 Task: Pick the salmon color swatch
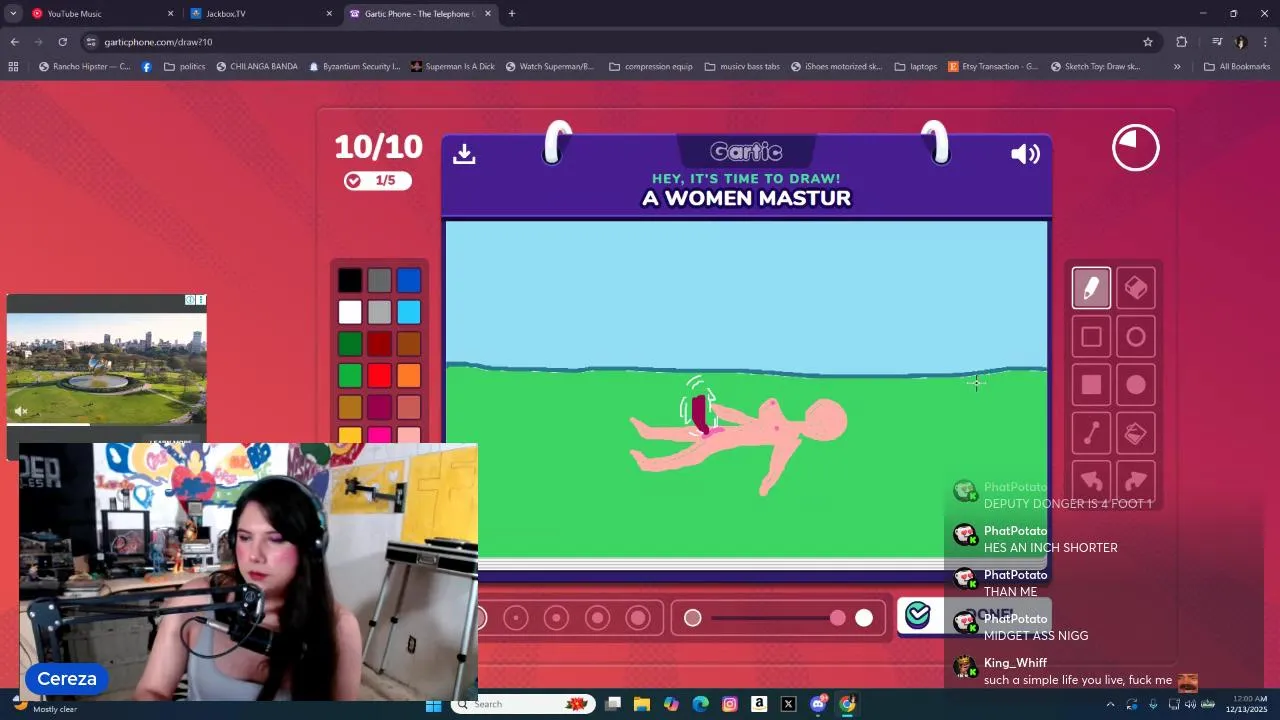point(408,407)
